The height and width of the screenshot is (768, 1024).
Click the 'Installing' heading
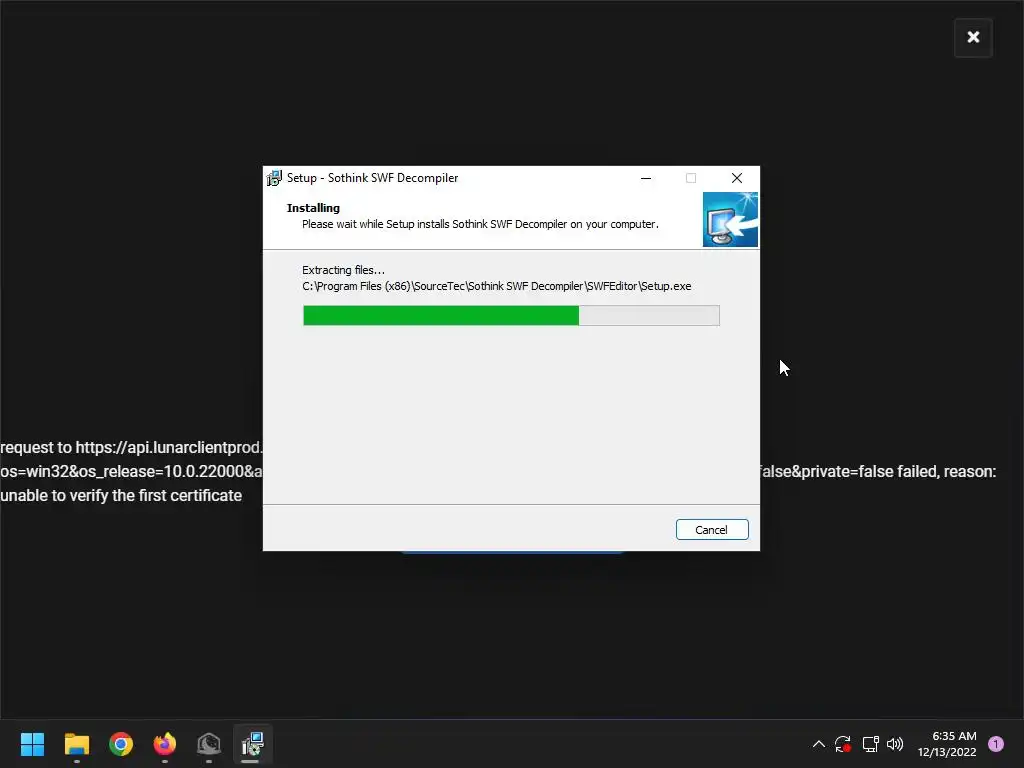click(x=313, y=208)
